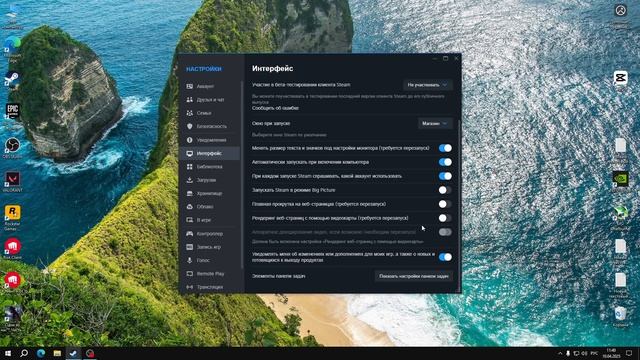Open Загрузки section download icon
This screenshot has height=360, width=640.
click(189, 180)
